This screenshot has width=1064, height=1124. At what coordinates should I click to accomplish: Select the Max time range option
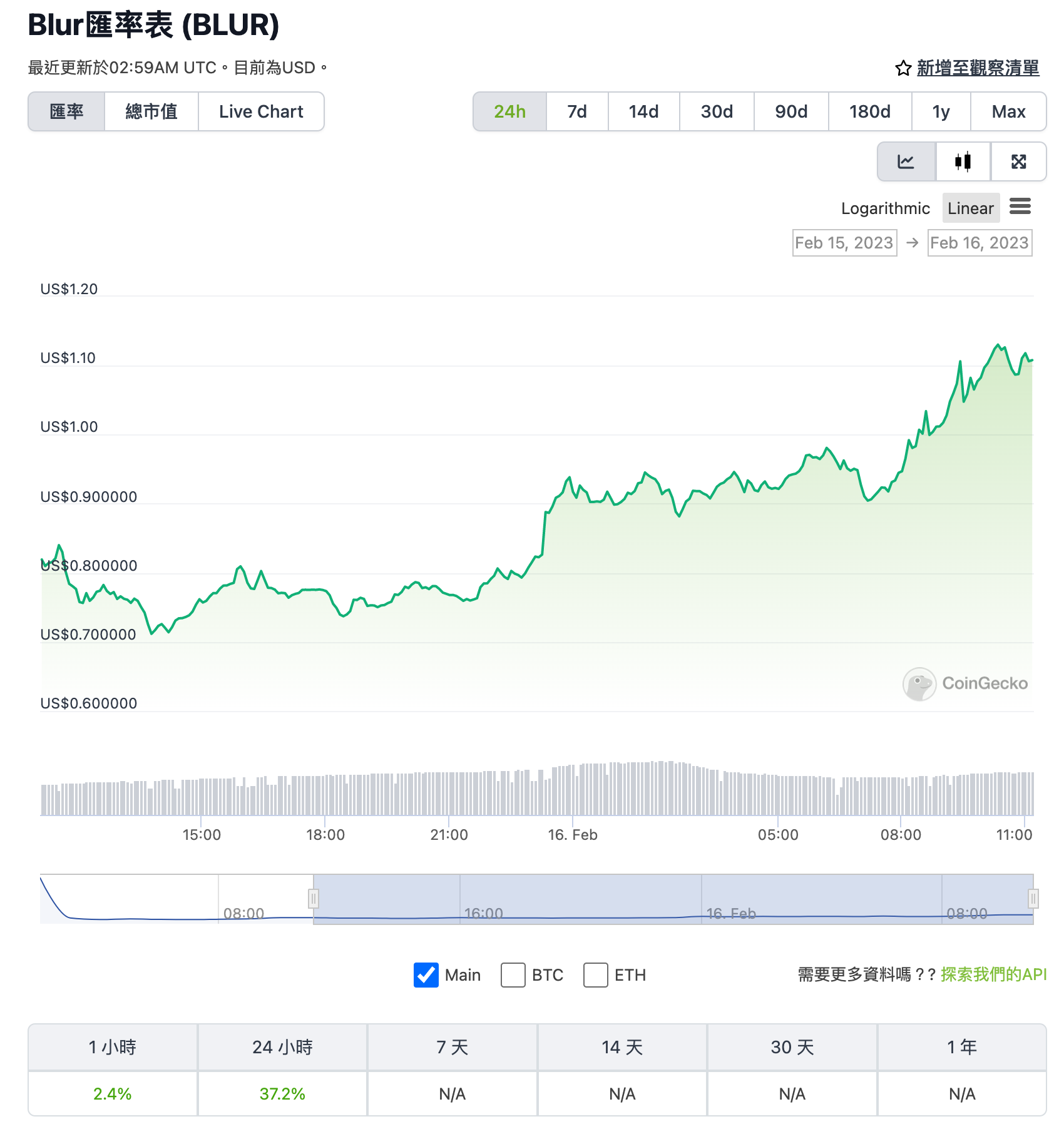coord(1008,111)
